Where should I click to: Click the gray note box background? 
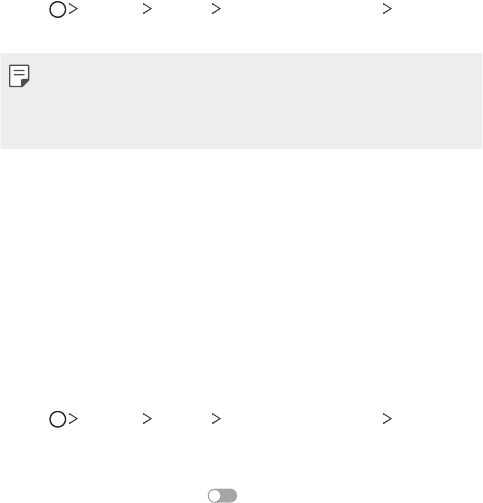241,101
